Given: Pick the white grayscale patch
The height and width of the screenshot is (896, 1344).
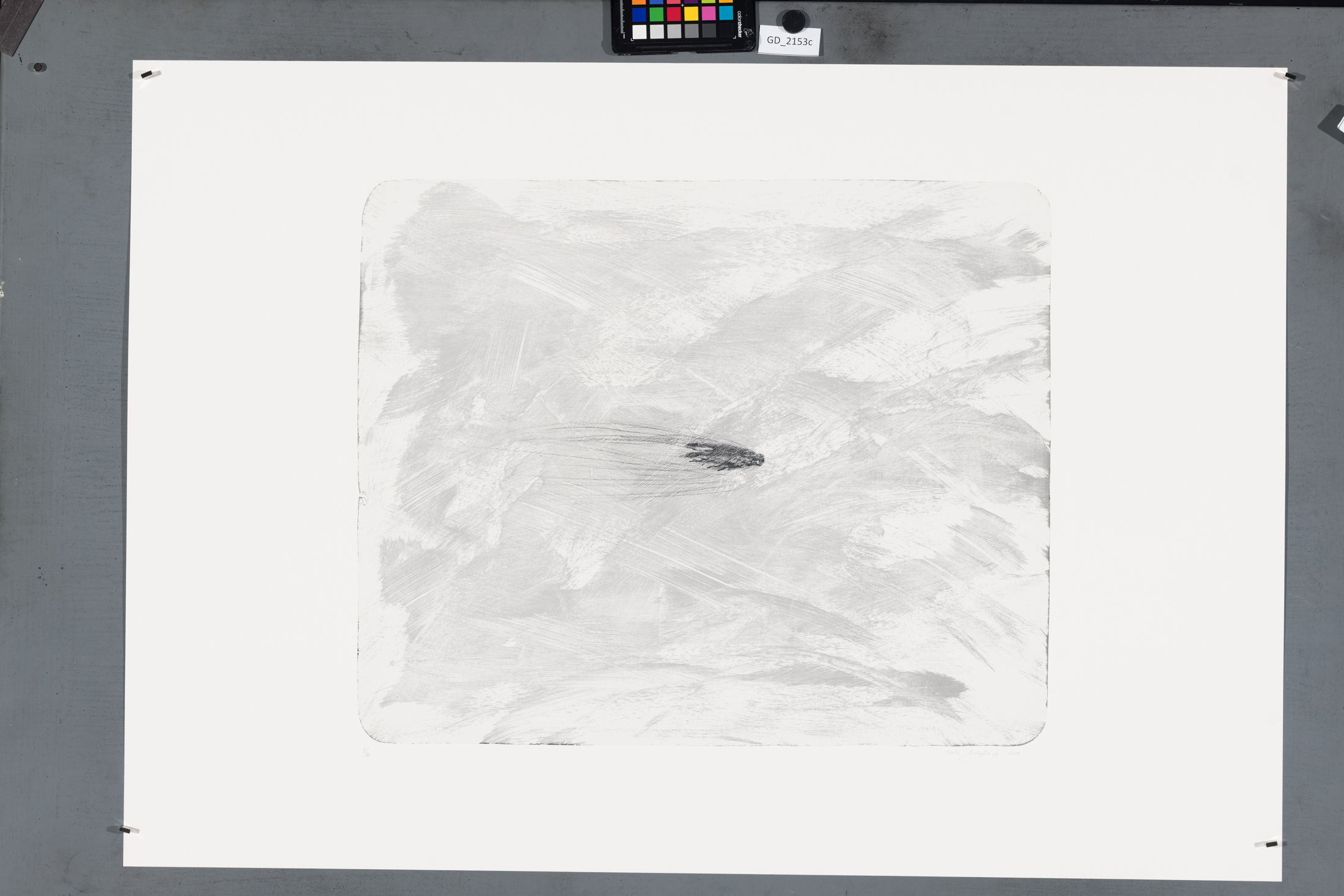Looking at the screenshot, I should [x=640, y=32].
